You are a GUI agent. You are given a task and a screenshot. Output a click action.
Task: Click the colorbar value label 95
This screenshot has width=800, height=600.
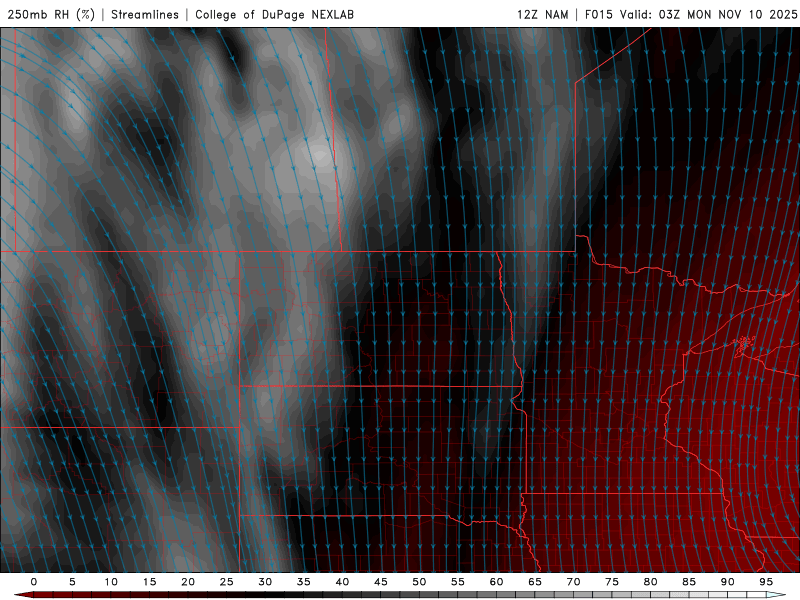click(x=766, y=582)
